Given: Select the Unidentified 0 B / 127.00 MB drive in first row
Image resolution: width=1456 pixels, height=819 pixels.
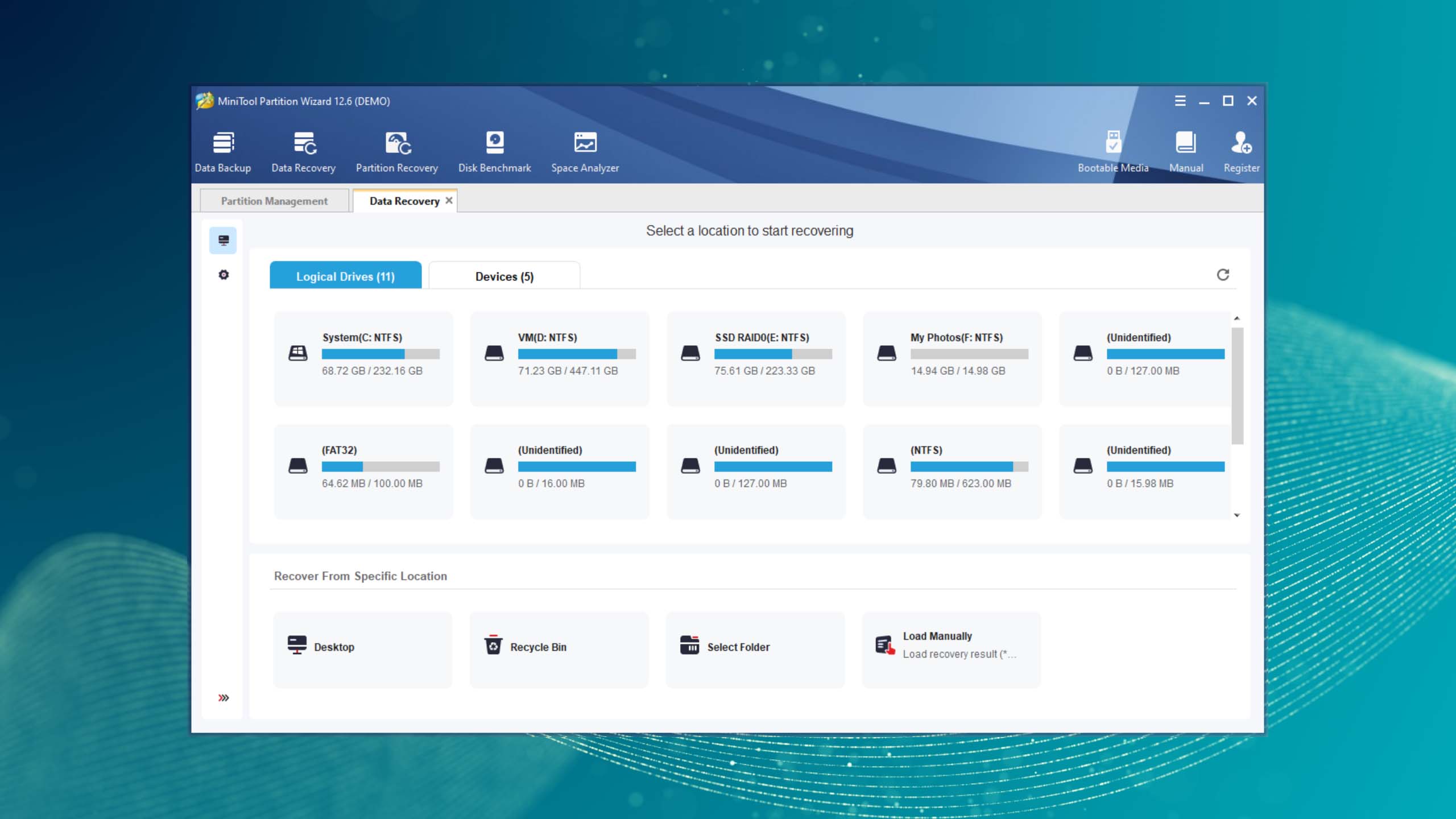Looking at the screenshot, I should (1145, 358).
